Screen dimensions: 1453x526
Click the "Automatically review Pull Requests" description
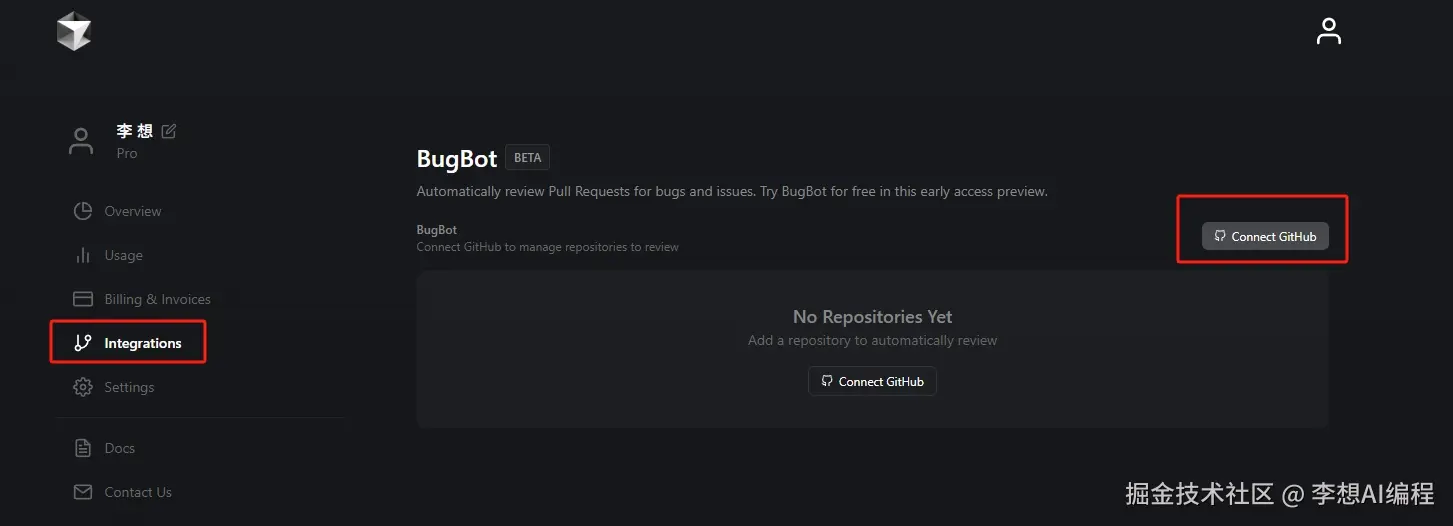732,191
